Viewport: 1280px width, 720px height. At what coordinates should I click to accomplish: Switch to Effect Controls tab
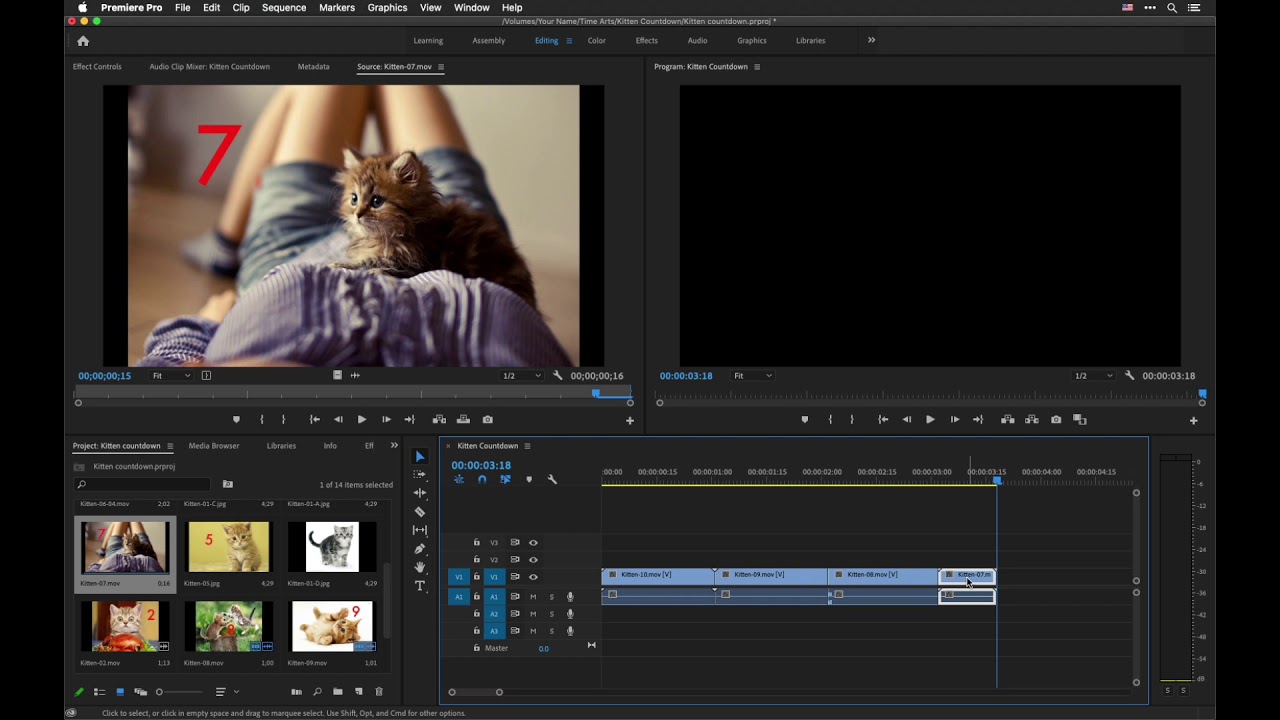point(97,67)
